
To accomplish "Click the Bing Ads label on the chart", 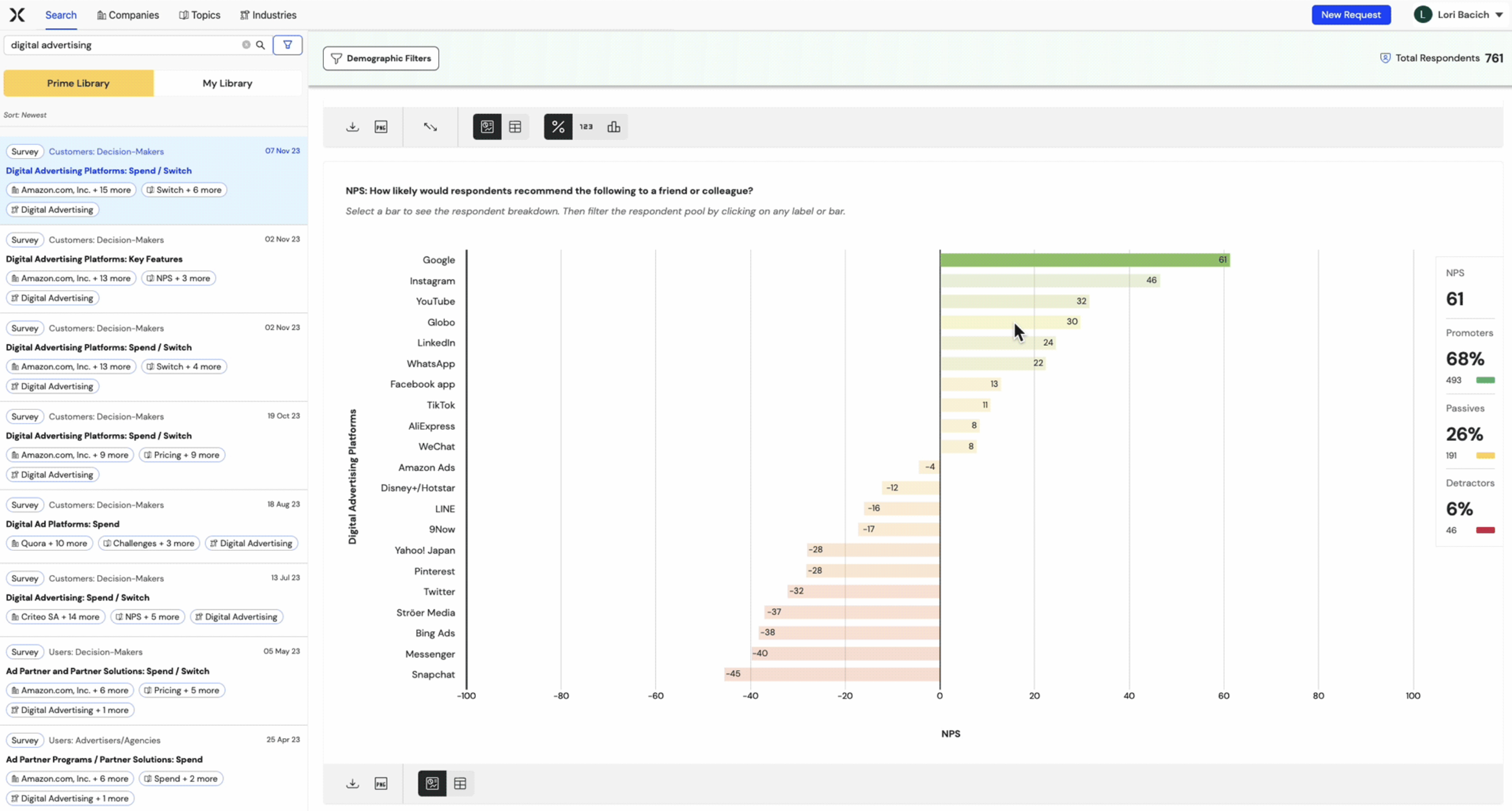I will [435, 633].
